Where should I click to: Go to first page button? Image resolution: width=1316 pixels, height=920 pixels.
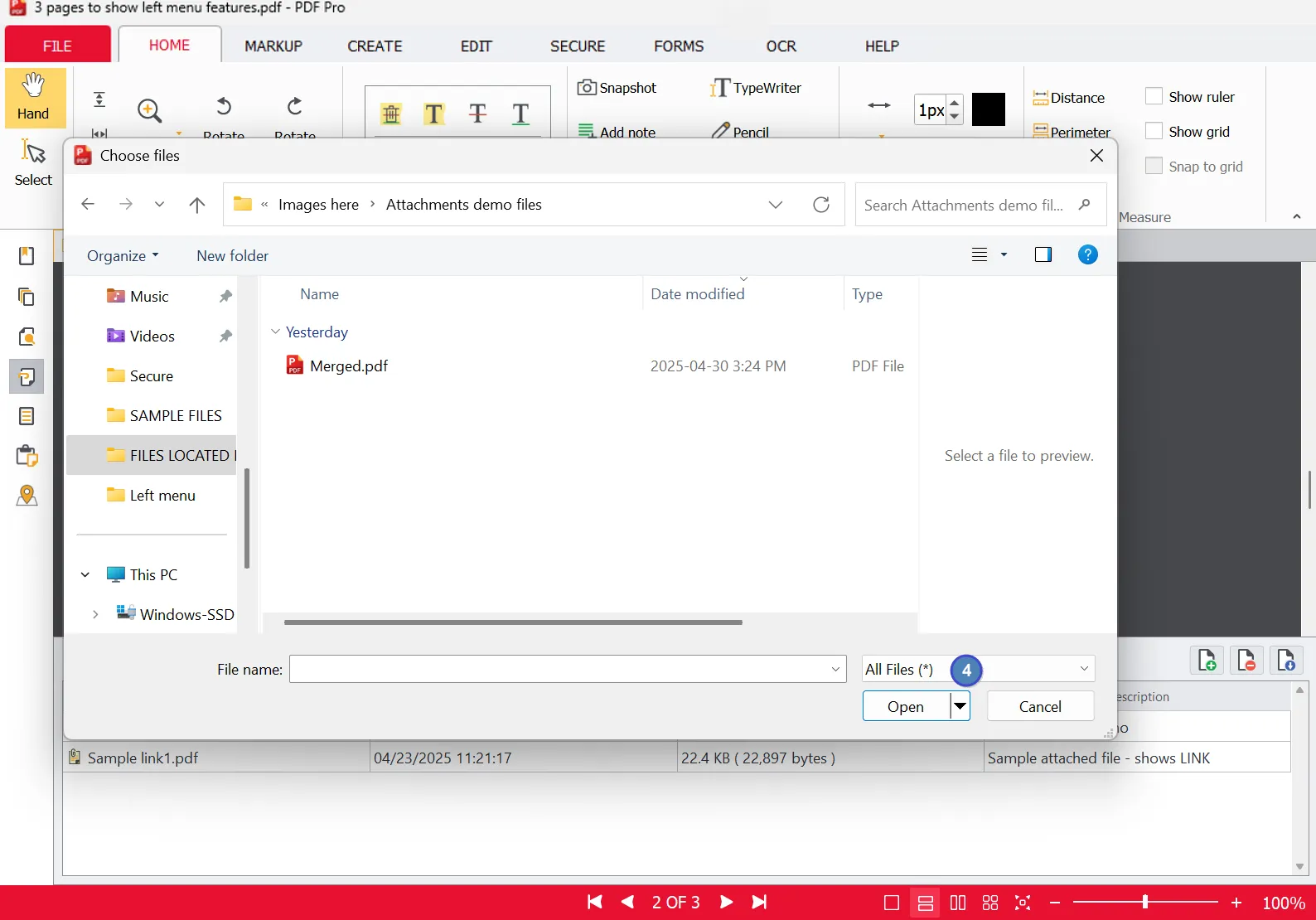(x=595, y=902)
